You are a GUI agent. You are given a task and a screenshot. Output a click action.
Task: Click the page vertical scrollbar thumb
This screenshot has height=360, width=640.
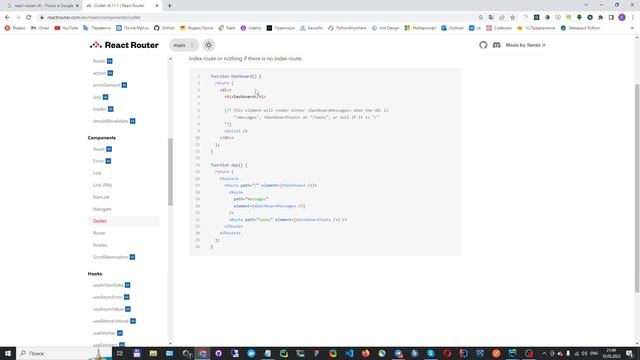(x=637, y=188)
